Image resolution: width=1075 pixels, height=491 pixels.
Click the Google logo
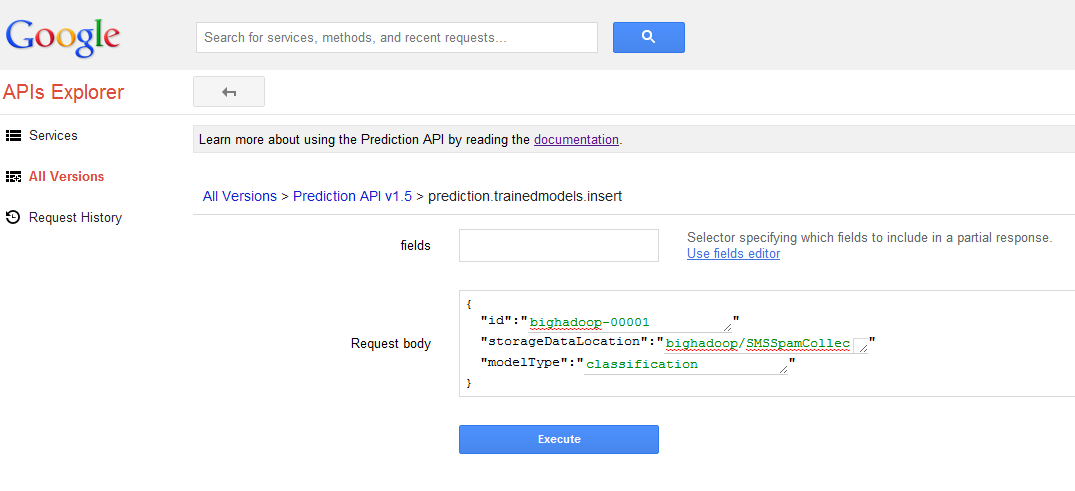click(x=63, y=38)
